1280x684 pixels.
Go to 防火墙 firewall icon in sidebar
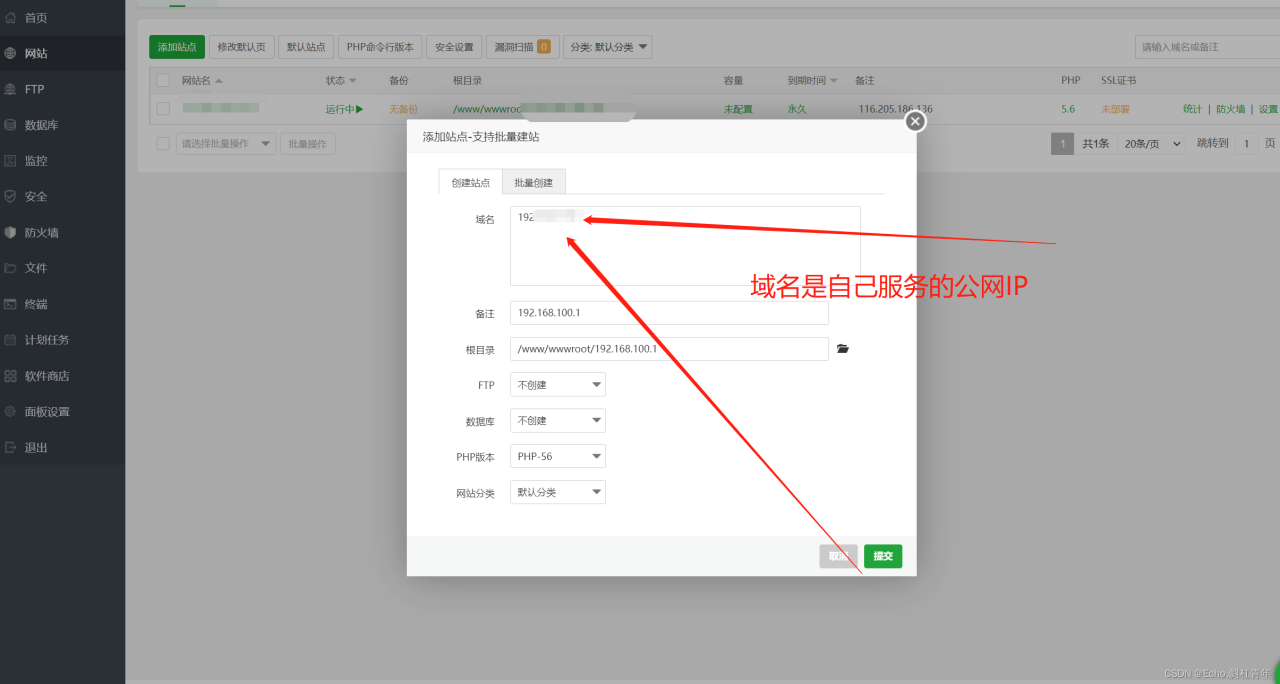pyautogui.click(x=10, y=233)
